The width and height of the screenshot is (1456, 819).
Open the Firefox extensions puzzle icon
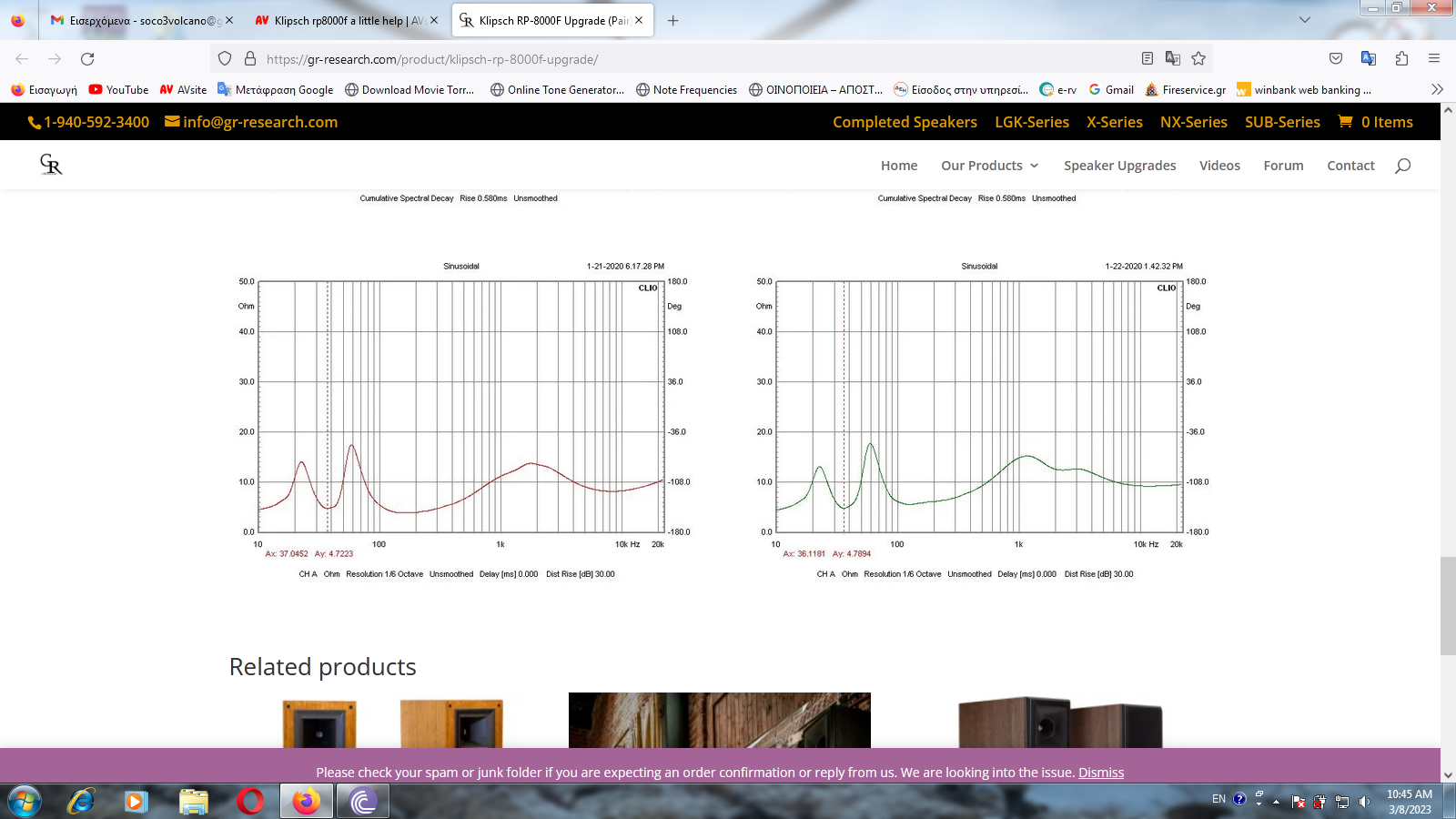tap(1401, 59)
